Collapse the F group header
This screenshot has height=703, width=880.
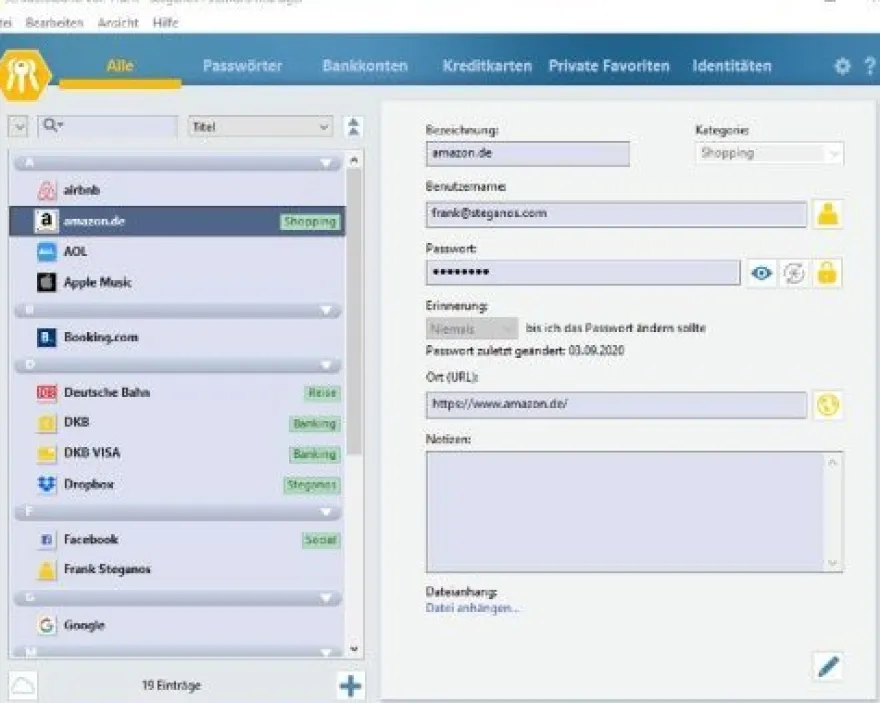(x=177, y=511)
